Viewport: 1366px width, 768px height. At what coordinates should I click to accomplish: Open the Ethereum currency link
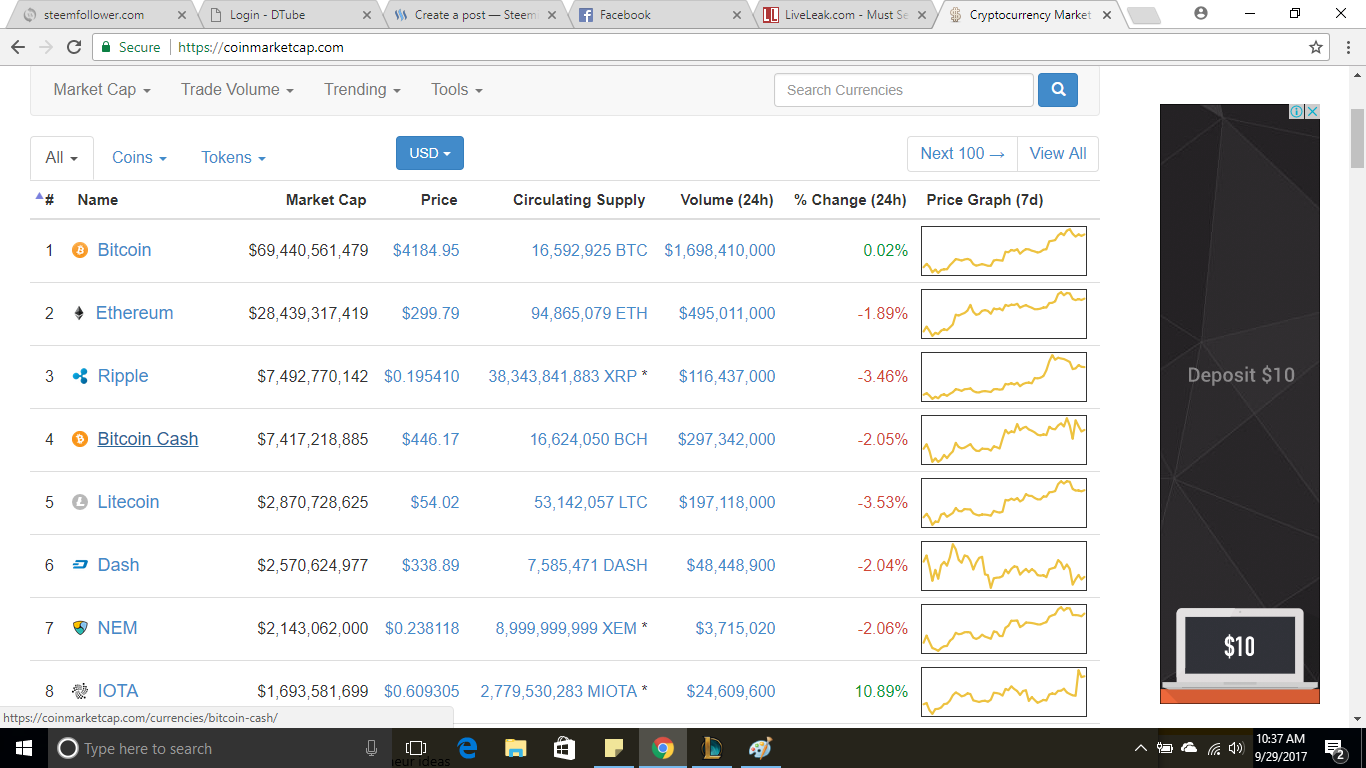pos(134,313)
